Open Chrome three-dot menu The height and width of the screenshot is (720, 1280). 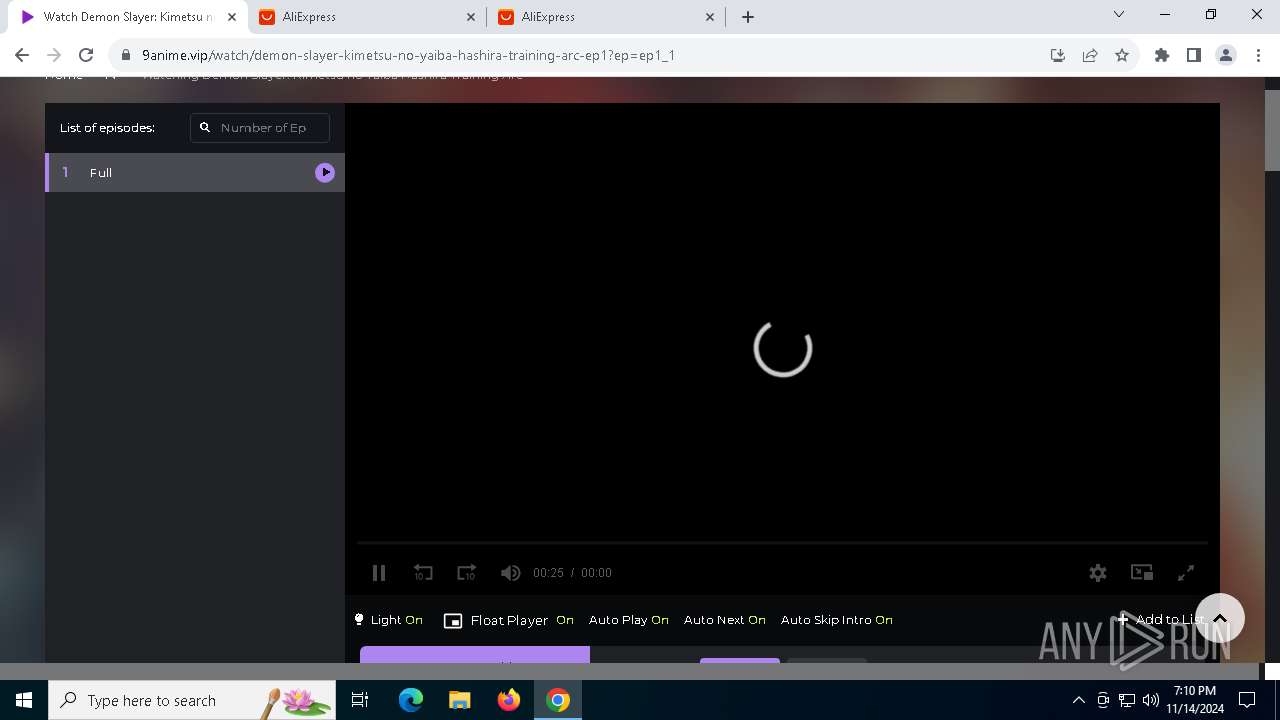[x=1258, y=55]
